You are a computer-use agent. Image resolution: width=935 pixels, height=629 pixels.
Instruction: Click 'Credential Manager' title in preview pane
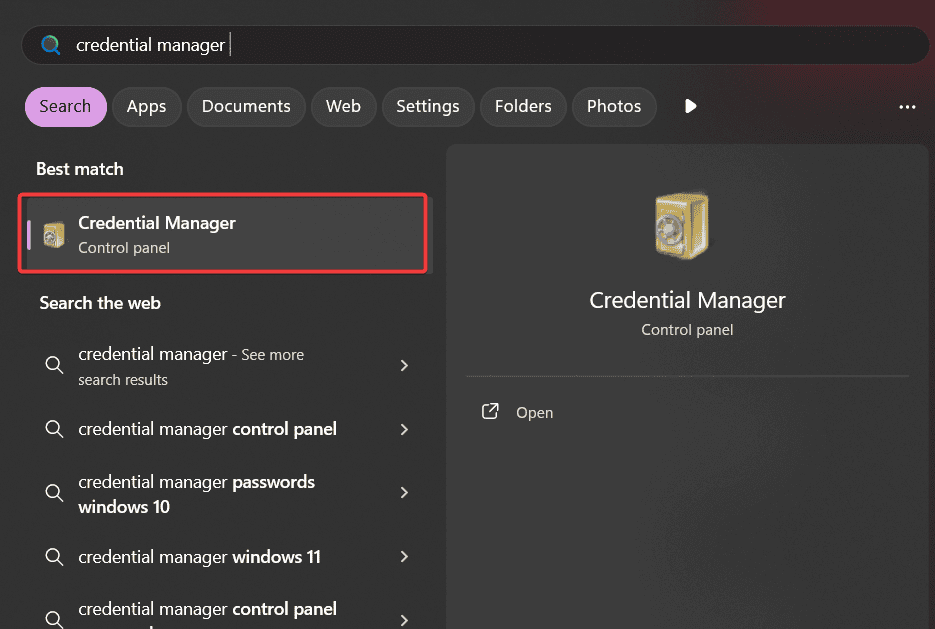pos(687,300)
